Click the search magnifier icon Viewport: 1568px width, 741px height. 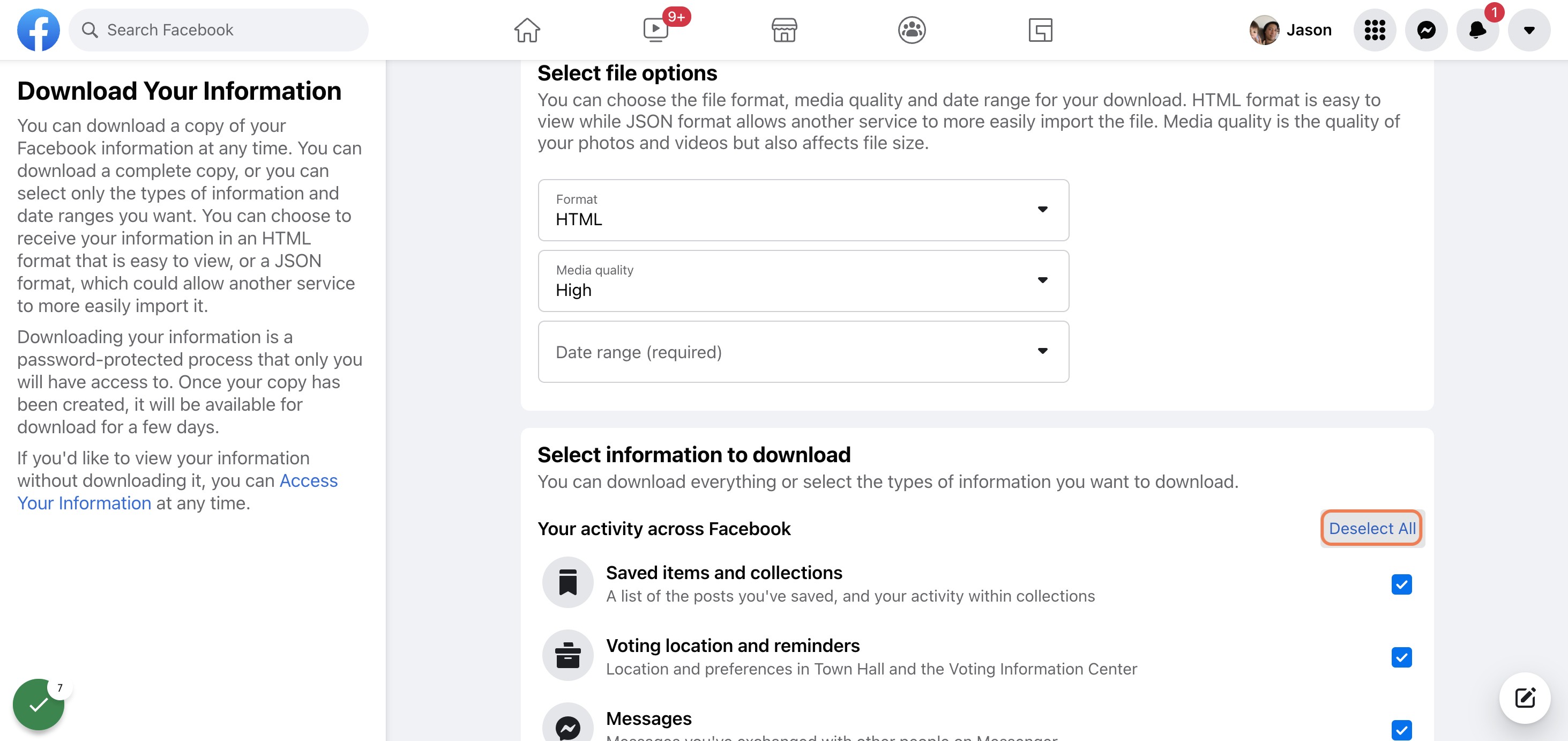click(90, 30)
